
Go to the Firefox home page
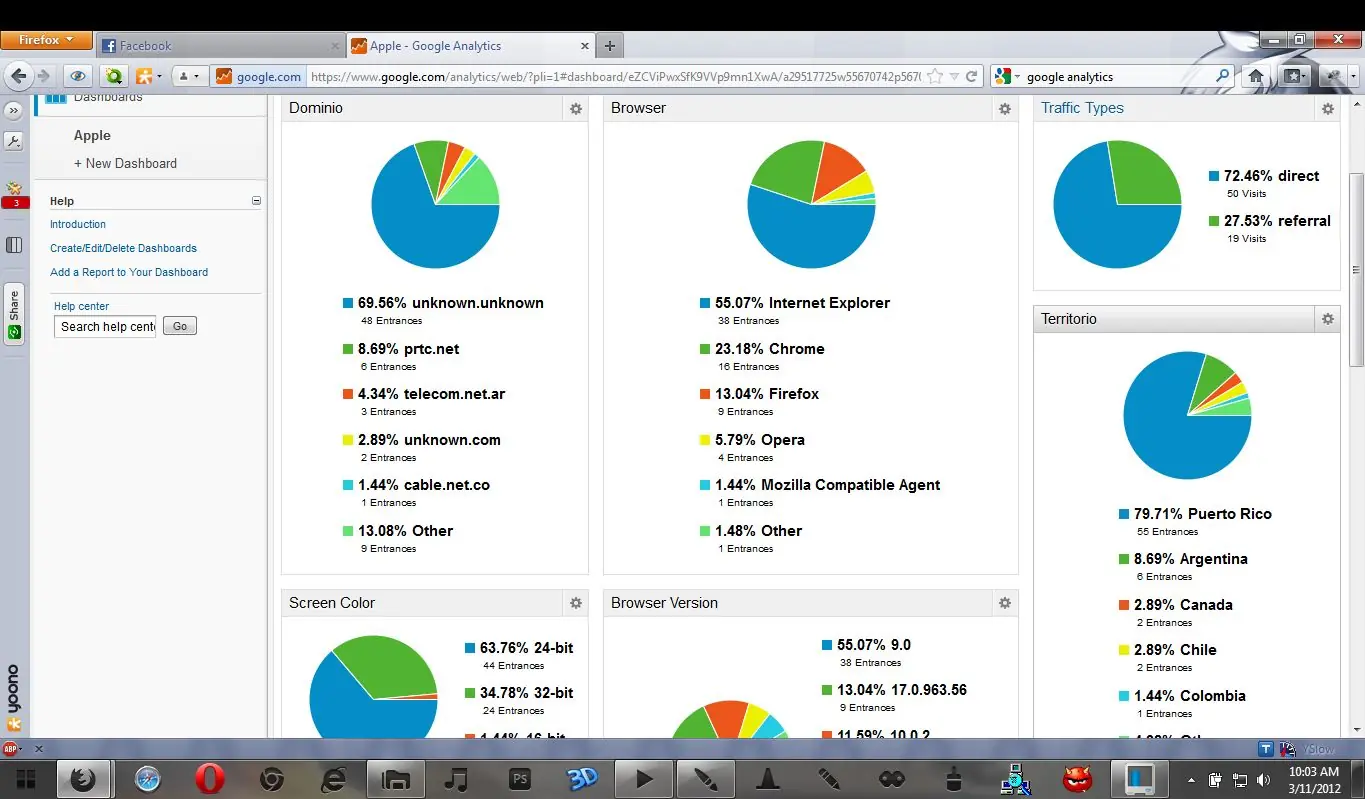[1256, 76]
